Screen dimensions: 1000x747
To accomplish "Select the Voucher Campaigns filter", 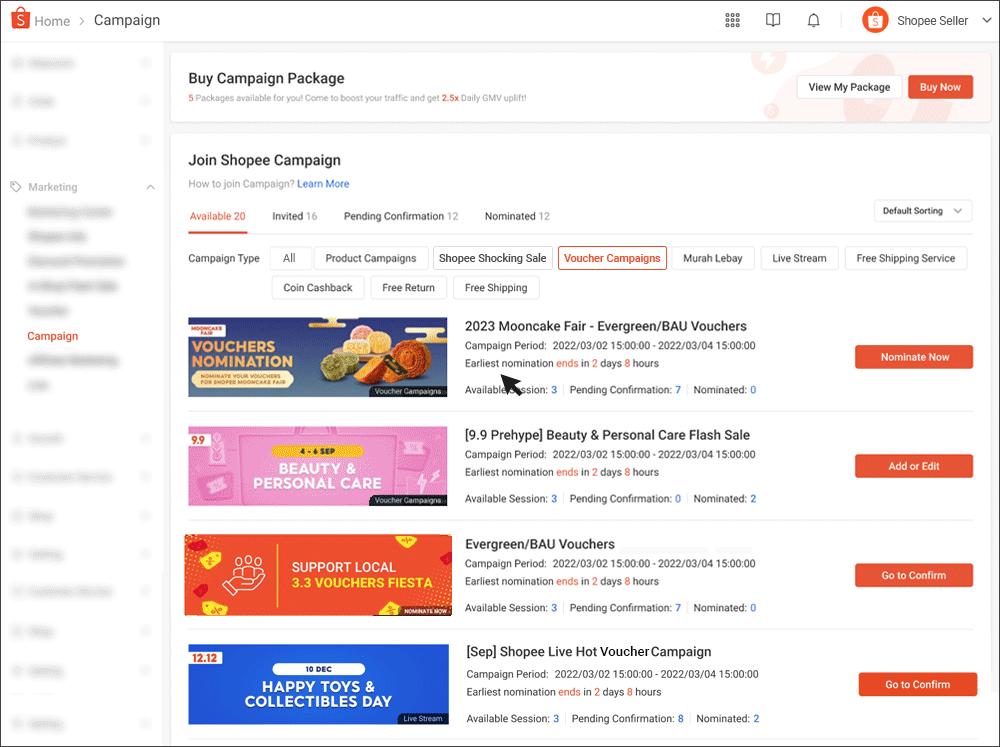I will click(612, 258).
